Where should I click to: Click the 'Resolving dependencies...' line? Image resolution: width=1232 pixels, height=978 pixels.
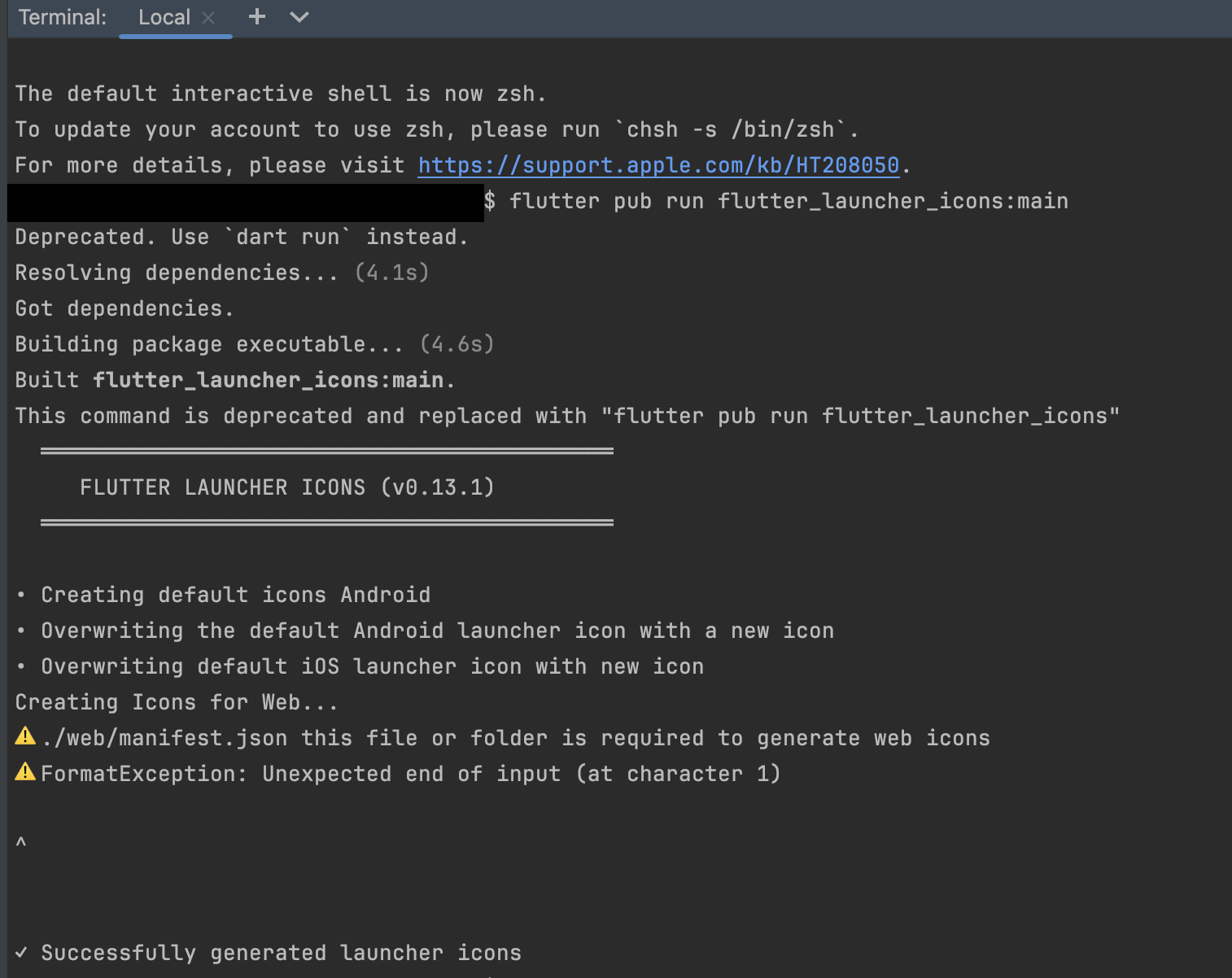(x=222, y=273)
